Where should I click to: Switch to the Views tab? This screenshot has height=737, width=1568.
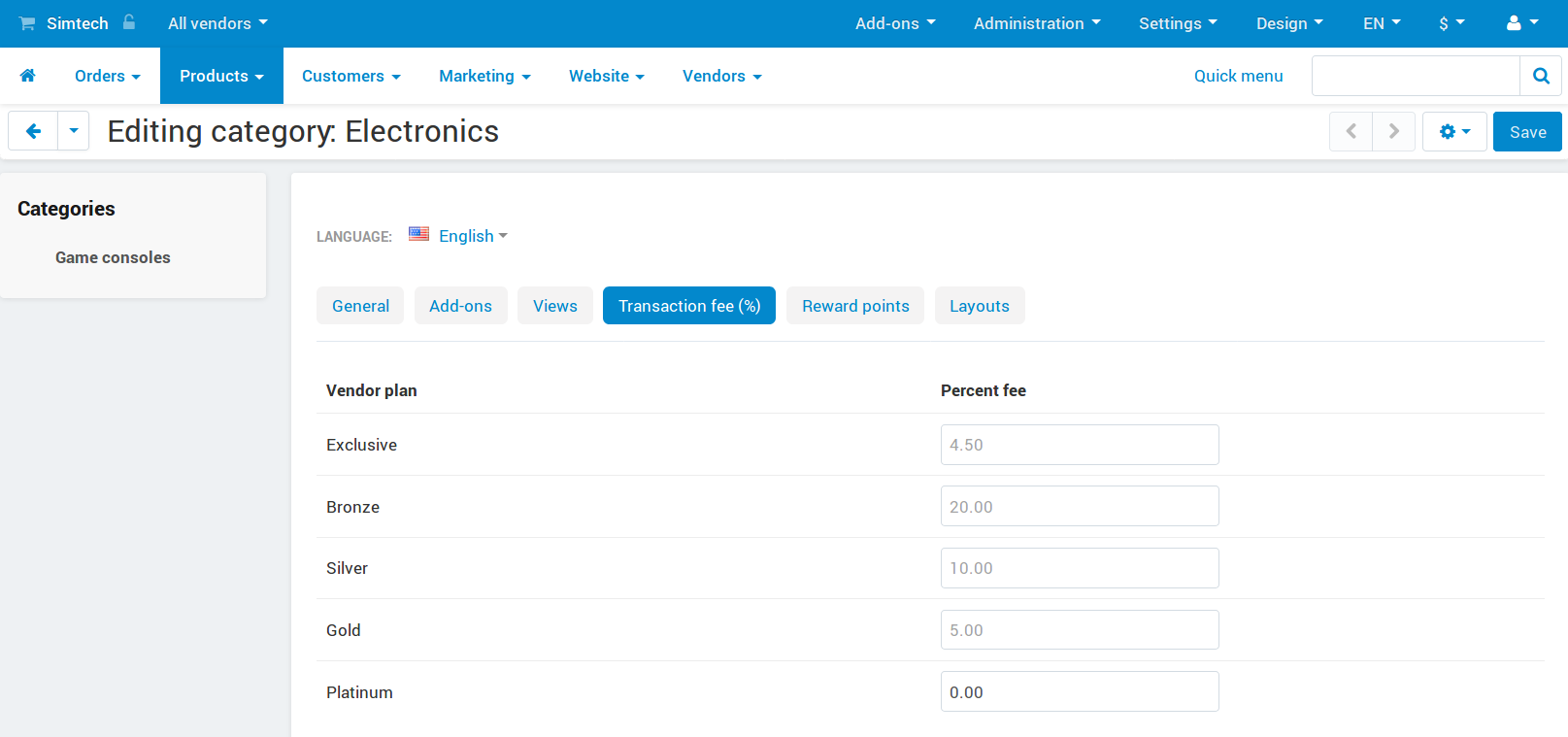tap(555, 306)
